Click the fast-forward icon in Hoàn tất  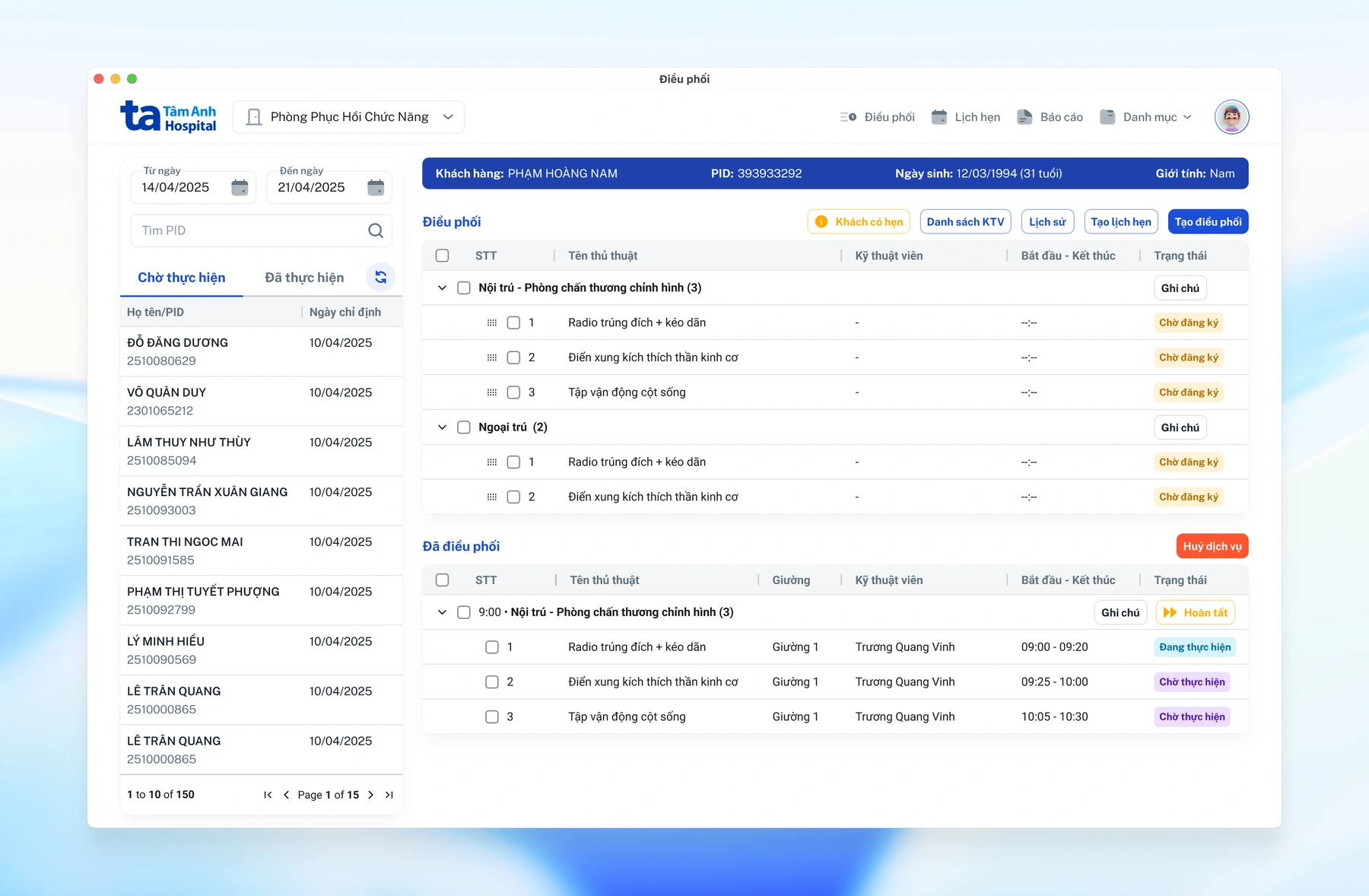coord(1170,612)
